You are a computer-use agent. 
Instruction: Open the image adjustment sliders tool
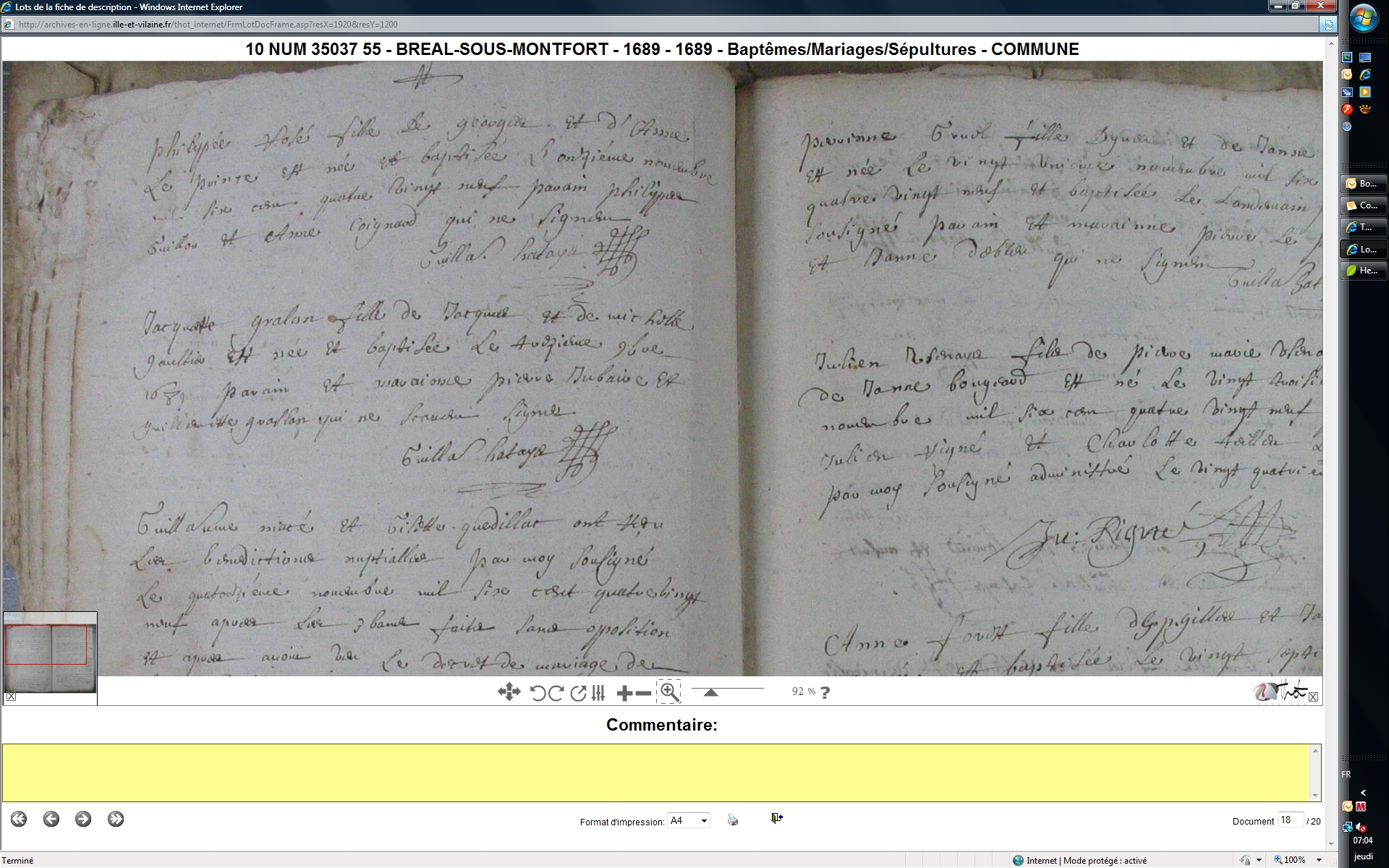[x=598, y=693]
